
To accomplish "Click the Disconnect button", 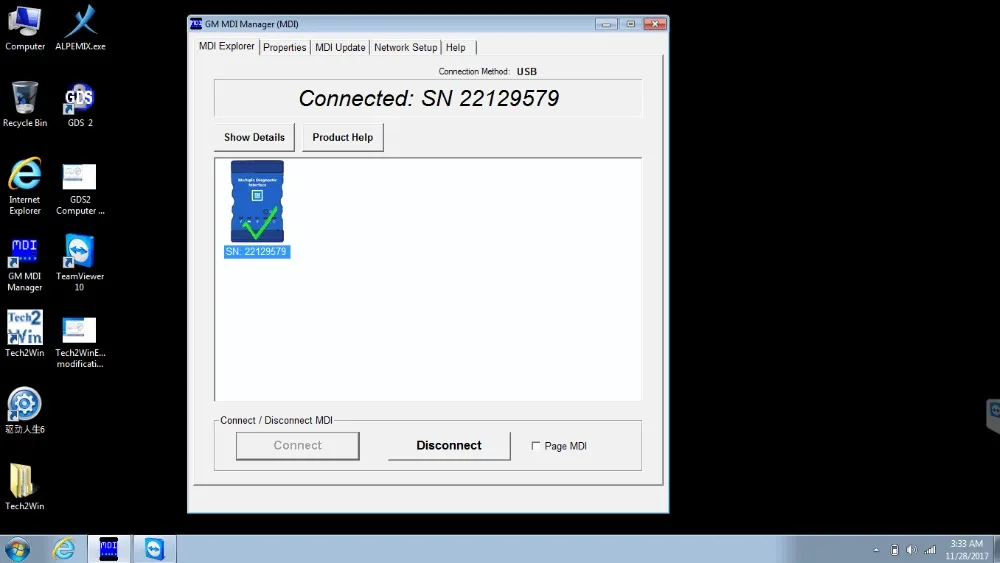I will (x=449, y=446).
